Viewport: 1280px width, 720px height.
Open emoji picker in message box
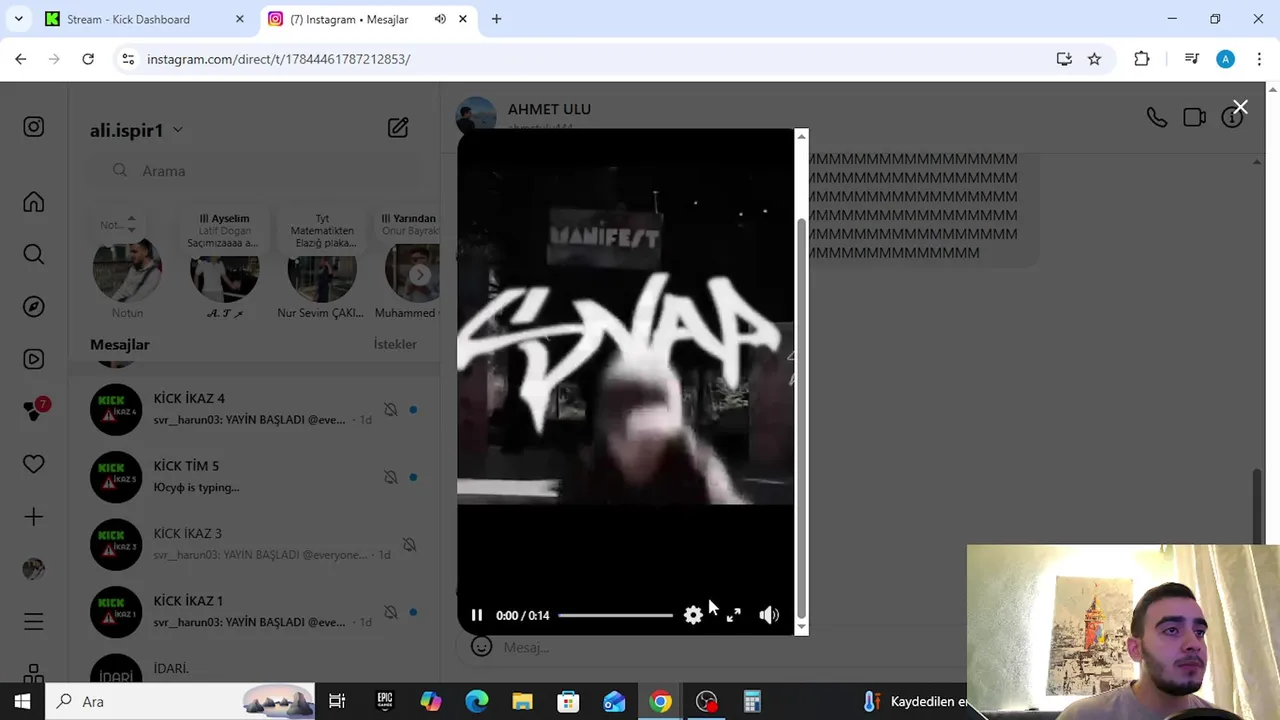pos(481,647)
